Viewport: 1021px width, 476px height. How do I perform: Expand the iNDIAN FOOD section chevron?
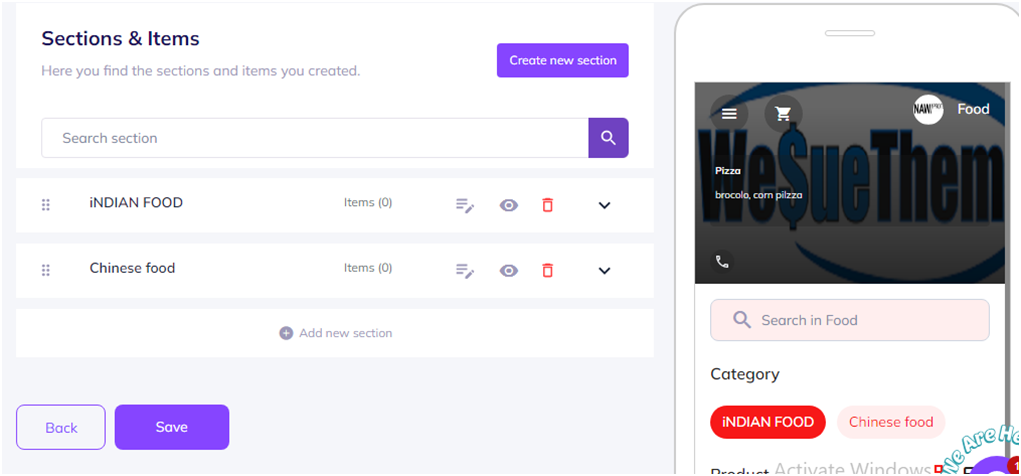tap(604, 205)
